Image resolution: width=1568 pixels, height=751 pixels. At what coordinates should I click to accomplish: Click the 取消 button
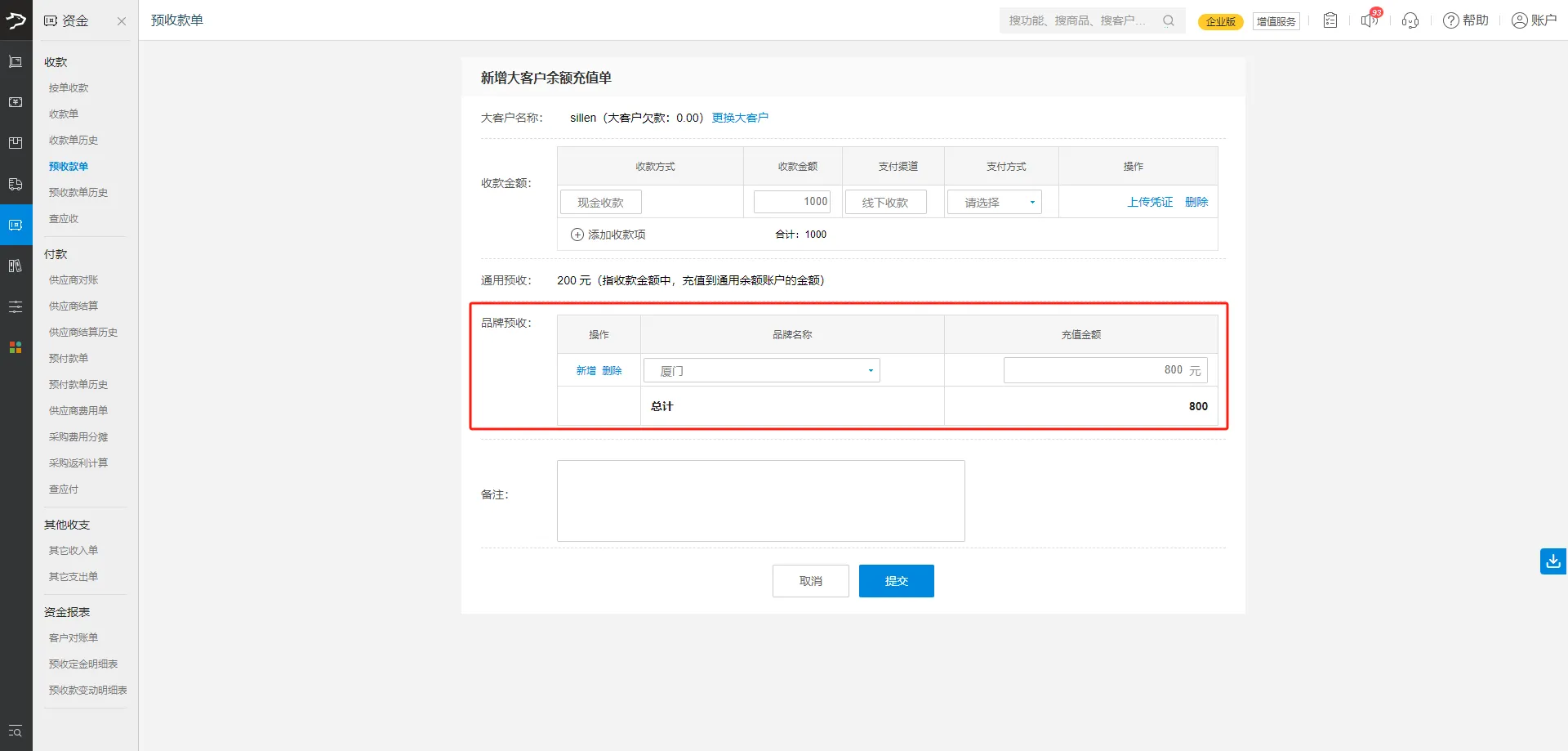810,581
